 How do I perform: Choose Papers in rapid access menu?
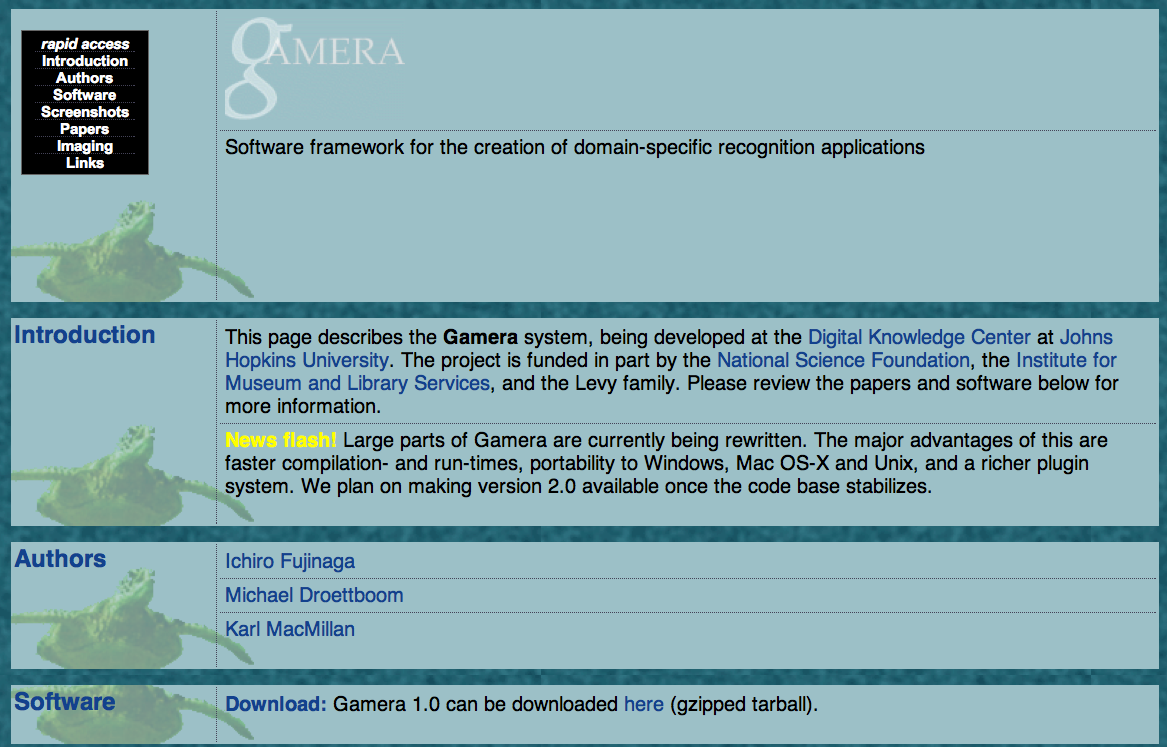tap(85, 129)
